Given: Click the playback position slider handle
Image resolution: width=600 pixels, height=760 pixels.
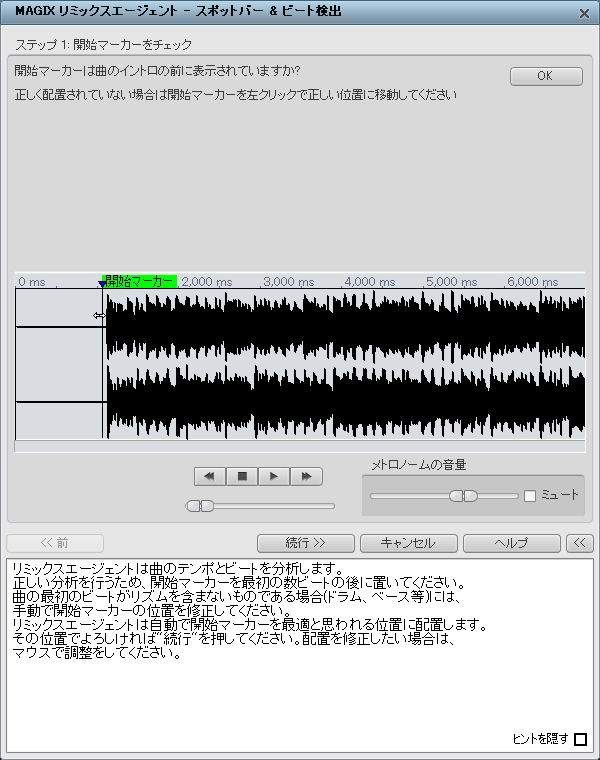Looking at the screenshot, I should click(200, 506).
